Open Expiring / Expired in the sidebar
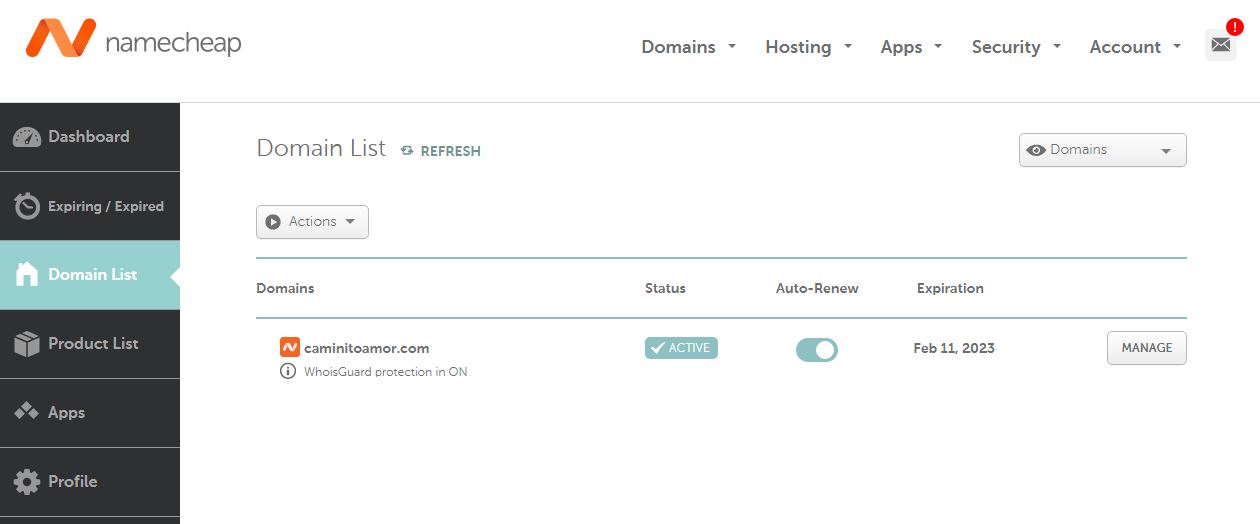This screenshot has width=1260, height=524. coord(90,206)
